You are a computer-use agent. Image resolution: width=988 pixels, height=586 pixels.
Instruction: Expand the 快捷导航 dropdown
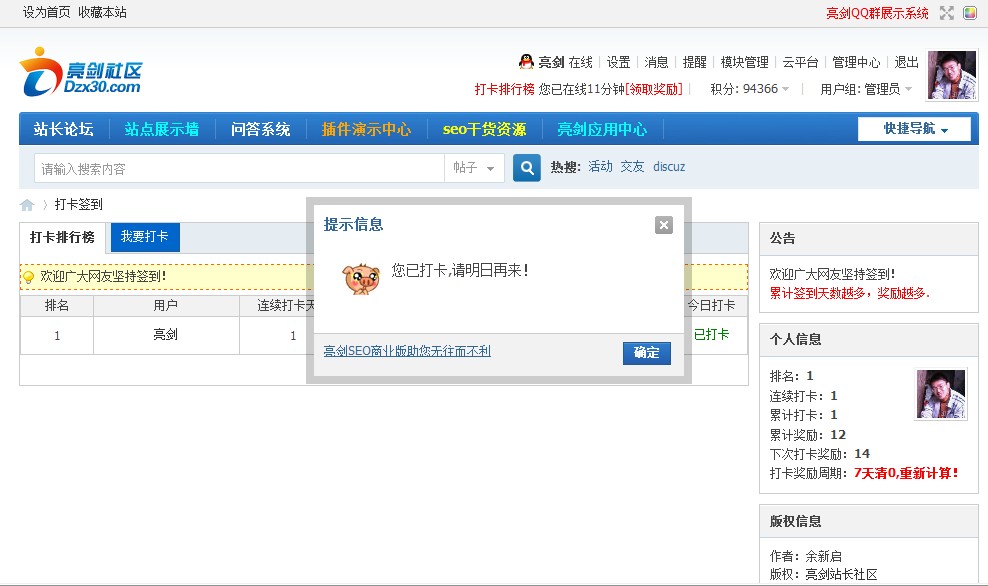tap(915, 129)
